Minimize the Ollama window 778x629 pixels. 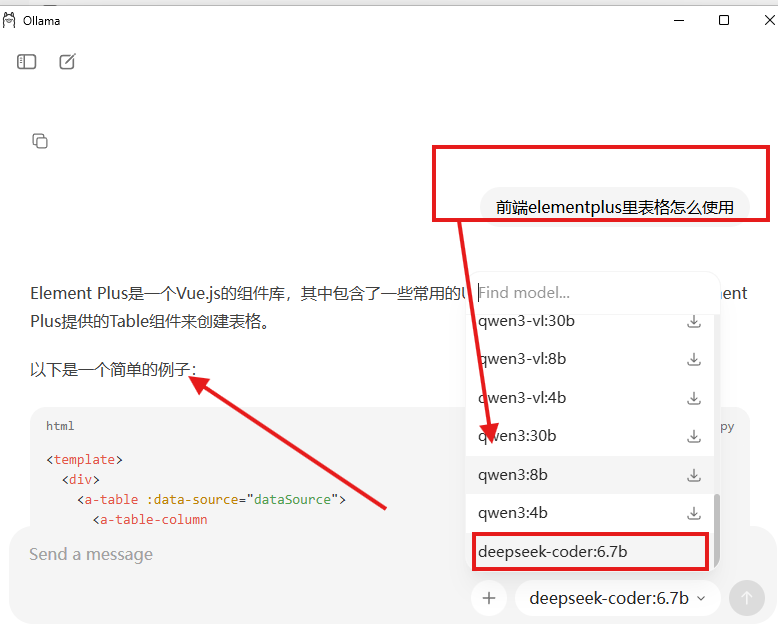[x=679, y=20]
